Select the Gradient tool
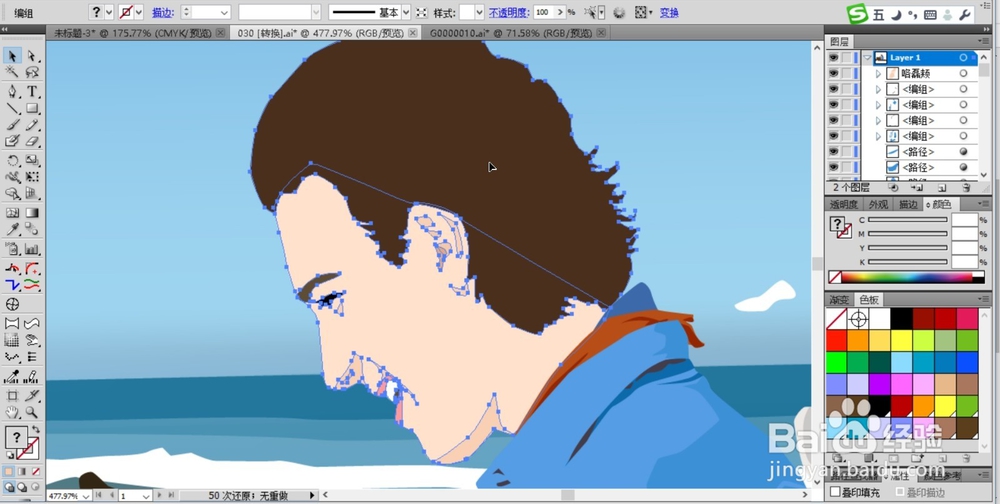 click(32, 213)
